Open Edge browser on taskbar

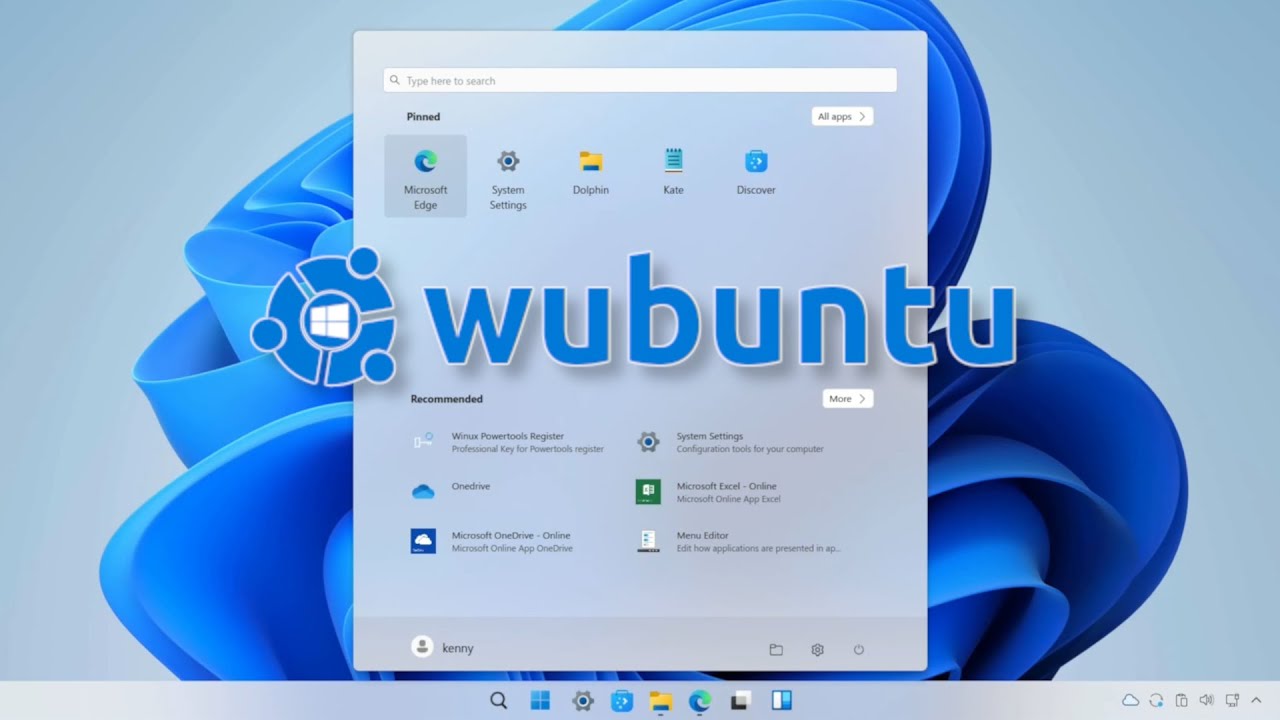coord(700,701)
